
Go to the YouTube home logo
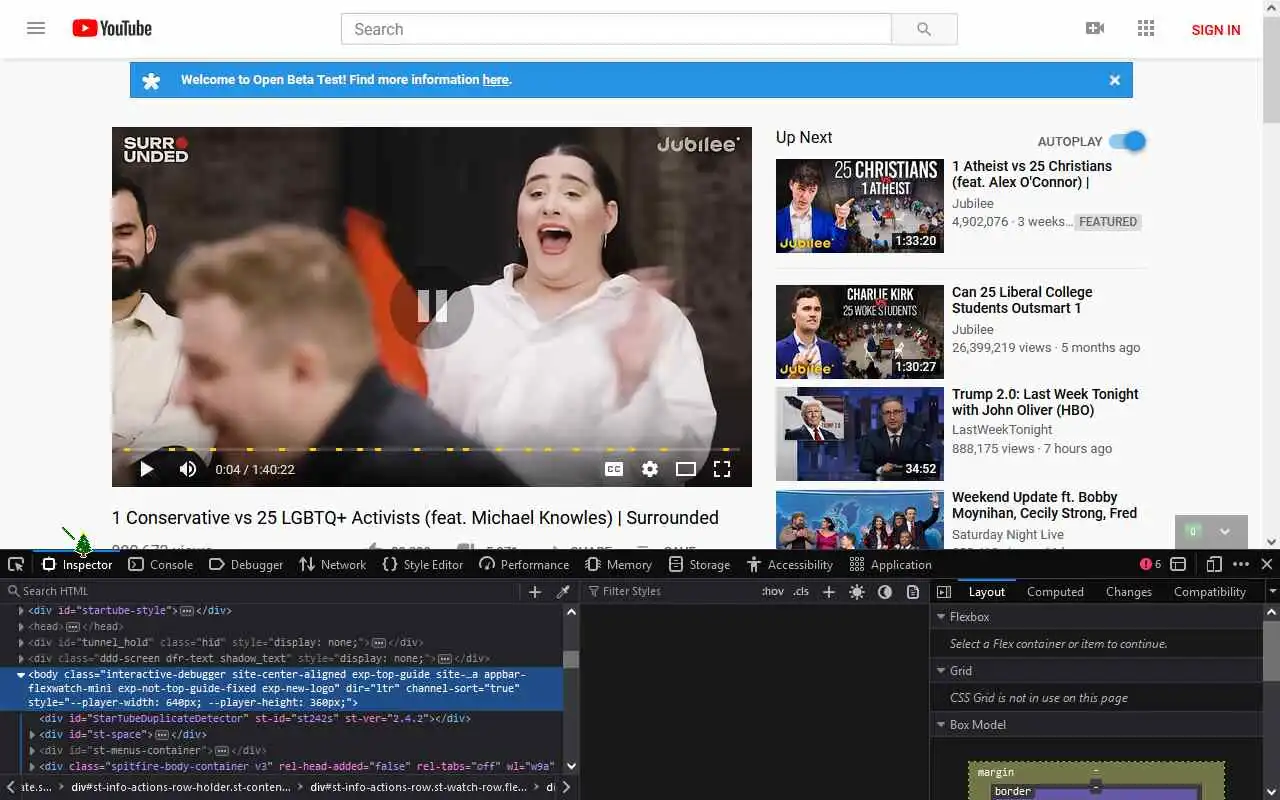click(112, 28)
